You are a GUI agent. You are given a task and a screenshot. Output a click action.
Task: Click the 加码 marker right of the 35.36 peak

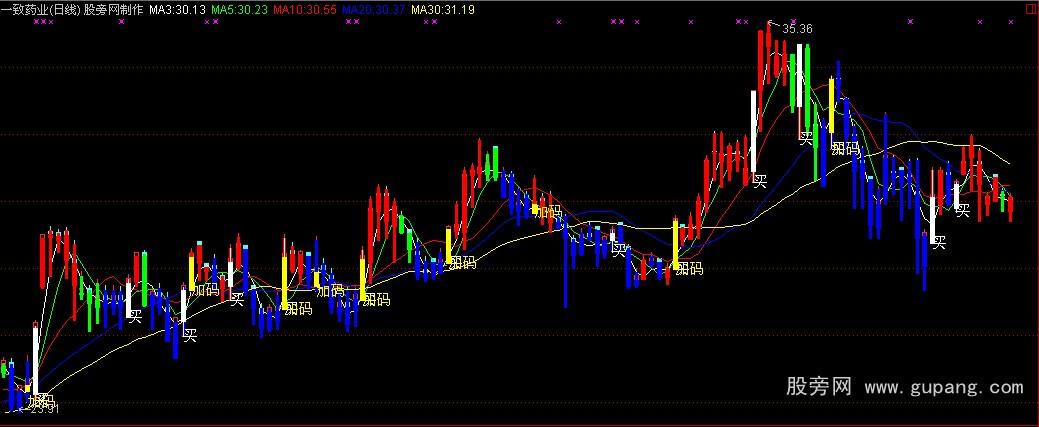845,148
